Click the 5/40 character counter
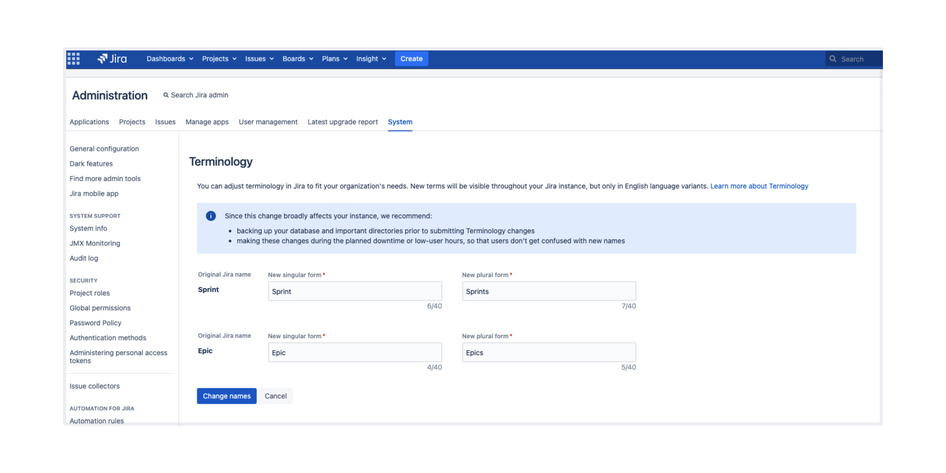This screenshot has height=473, width=946. tap(629, 367)
